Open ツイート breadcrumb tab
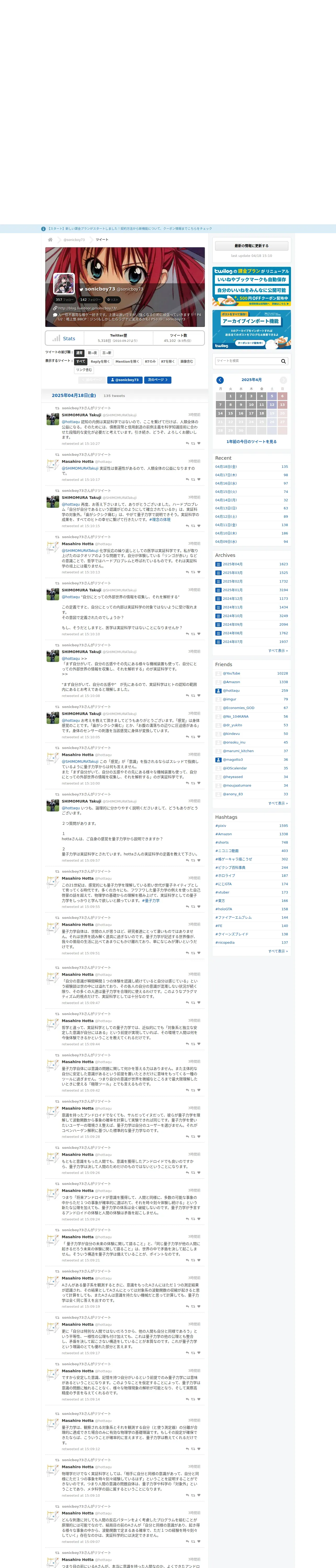The image size is (336, 1568). (102, 240)
